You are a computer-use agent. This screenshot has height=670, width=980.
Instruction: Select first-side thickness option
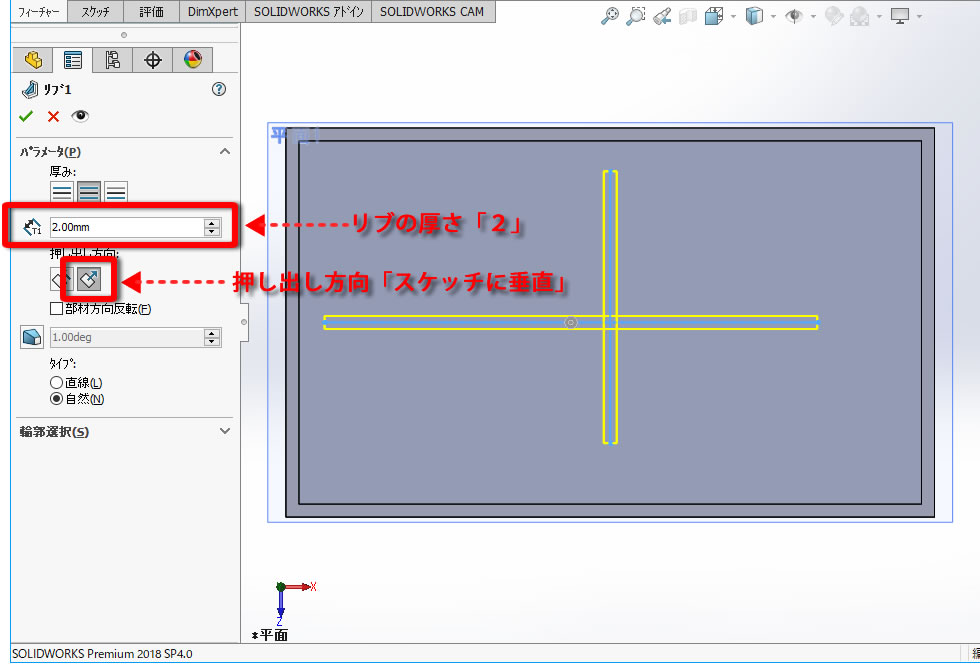coord(62,192)
